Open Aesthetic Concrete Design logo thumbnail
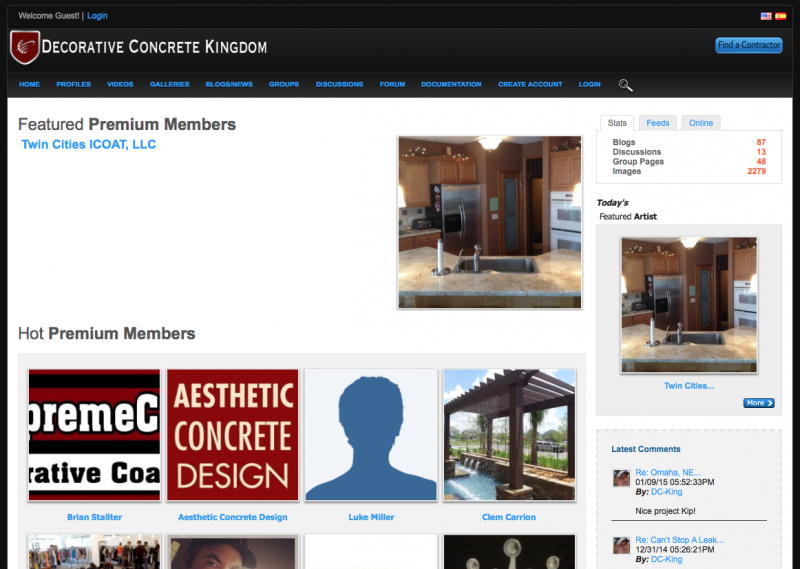Image resolution: width=800 pixels, height=569 pixels. point(233,435)
